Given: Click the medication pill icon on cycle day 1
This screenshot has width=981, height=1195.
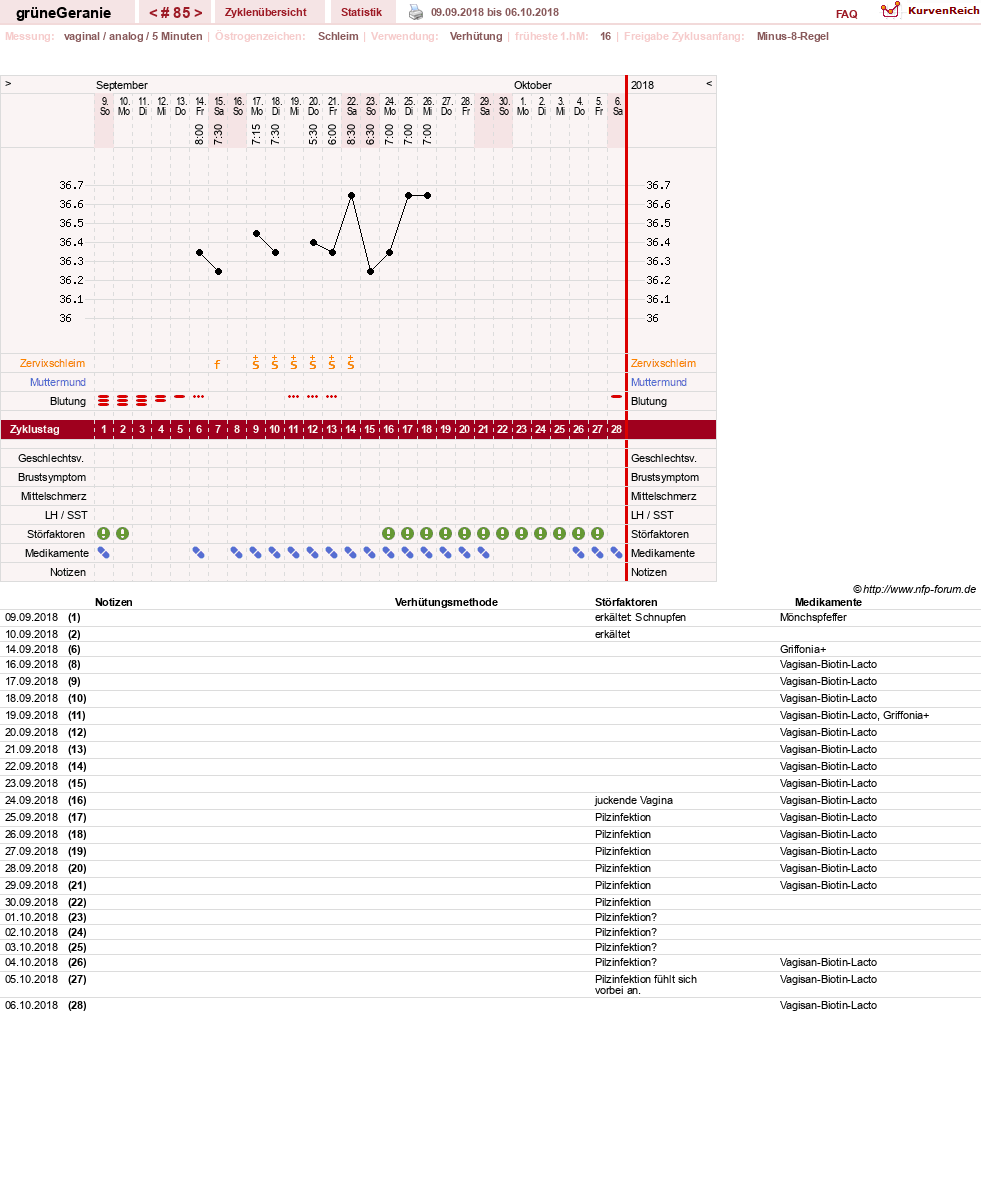Looking at the screenshot, I should point(104,553).
